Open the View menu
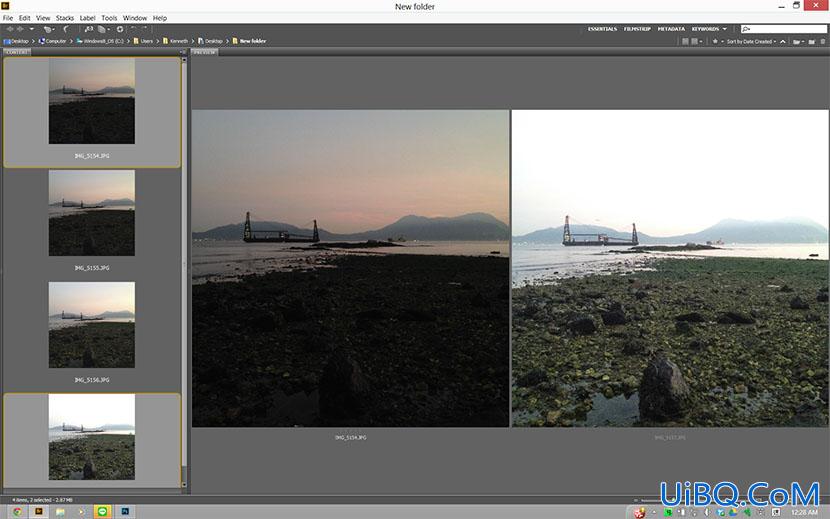 [43, 18]
